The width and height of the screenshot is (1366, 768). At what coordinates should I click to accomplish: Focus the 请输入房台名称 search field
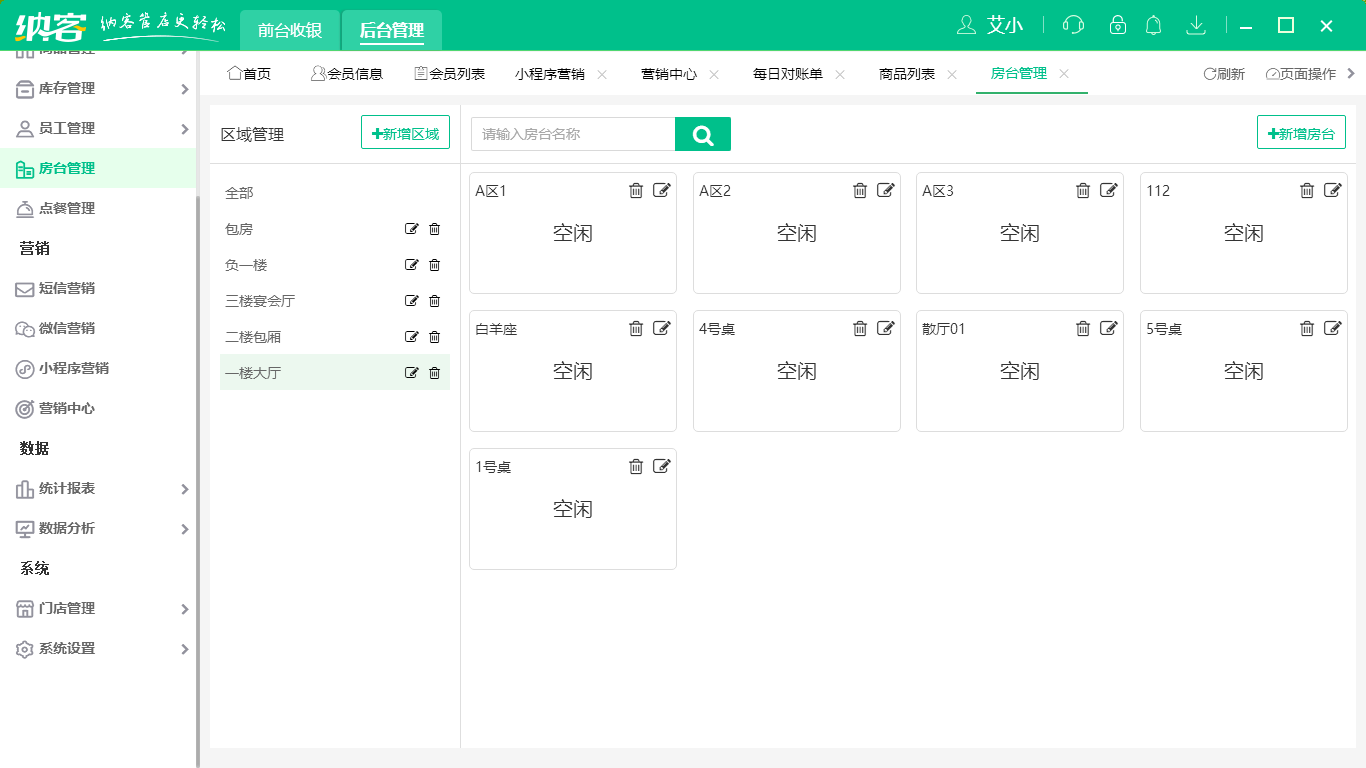(x=573, y=134)
